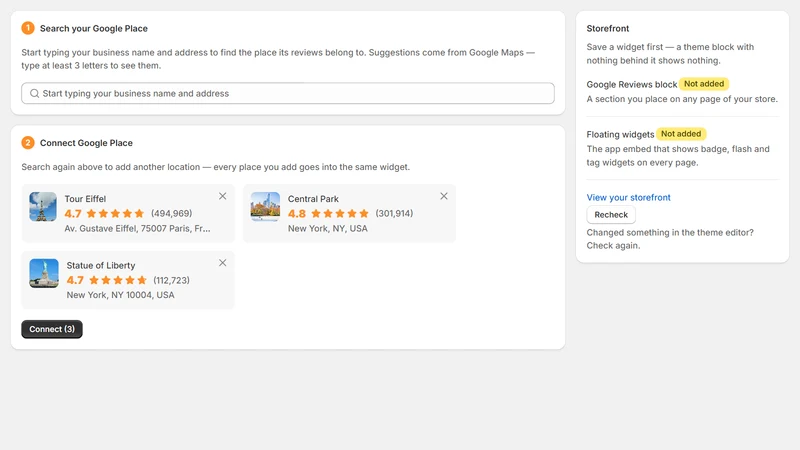
Task: Click the Statue of Liberty place name
Action: click(101, 266)
